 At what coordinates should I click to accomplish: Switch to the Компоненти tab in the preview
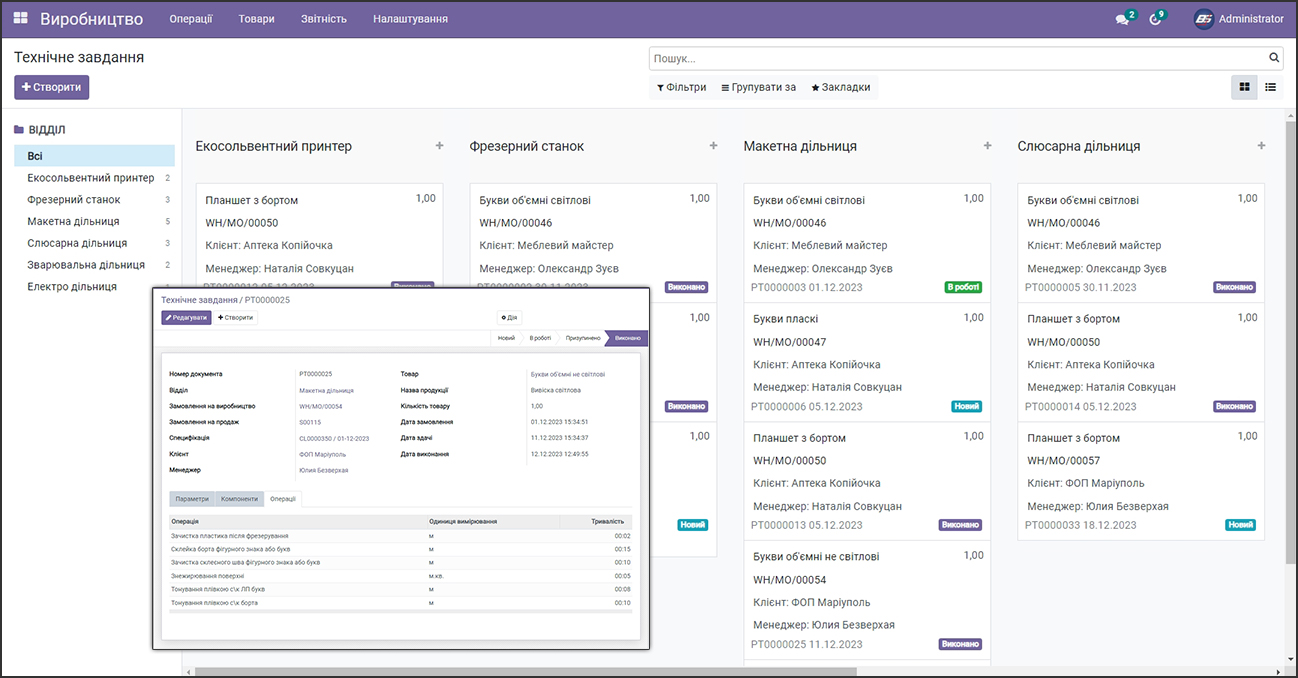tap(240, 498)
